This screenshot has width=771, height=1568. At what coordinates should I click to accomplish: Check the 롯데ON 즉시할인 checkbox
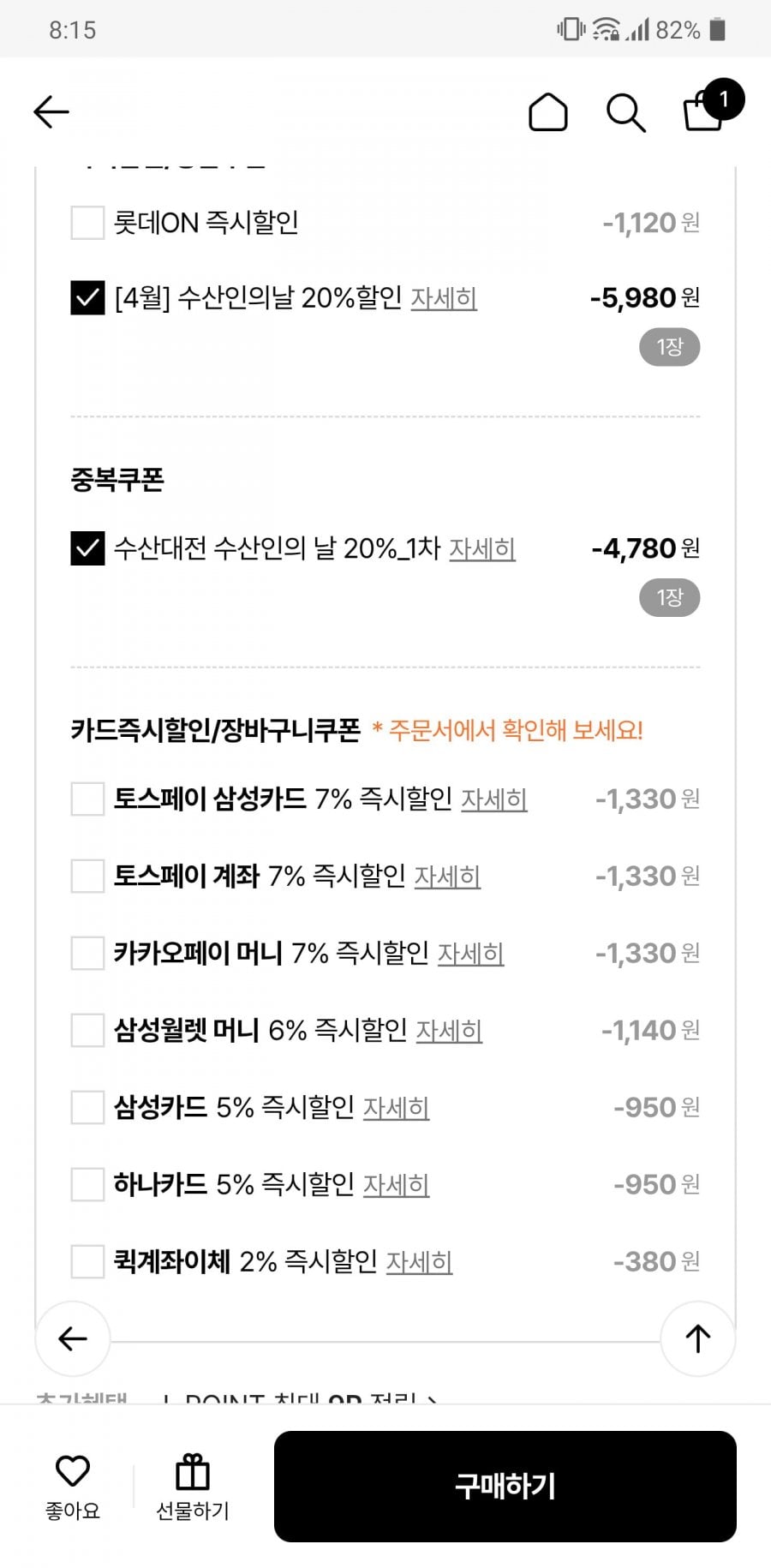pyautogui.click(x=87, y=223)
